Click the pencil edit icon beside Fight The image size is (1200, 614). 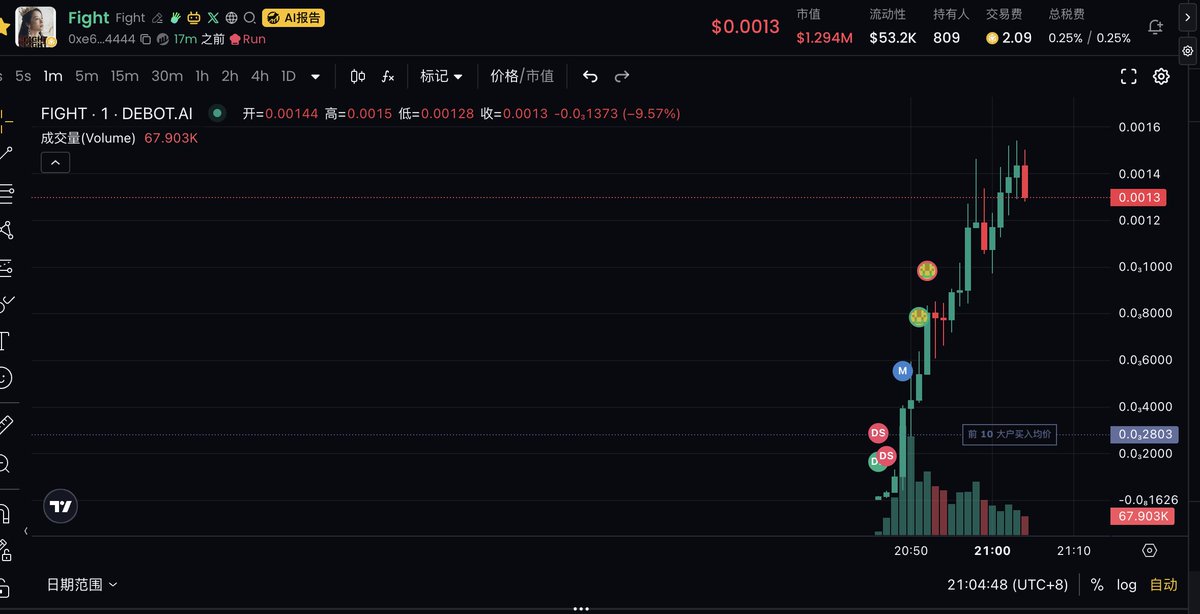coord(157,18)
